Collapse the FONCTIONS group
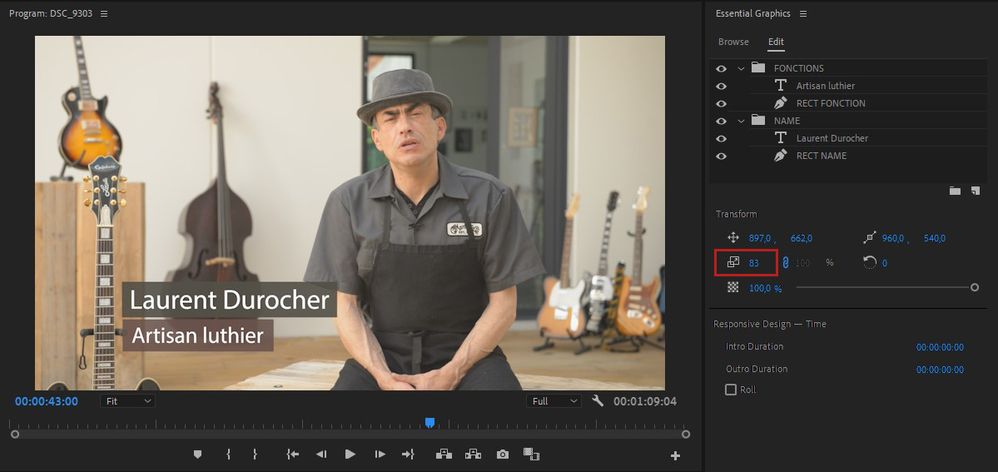Image resolution: width=998 pixels, height=472 pixels. (x=741, y=68)
